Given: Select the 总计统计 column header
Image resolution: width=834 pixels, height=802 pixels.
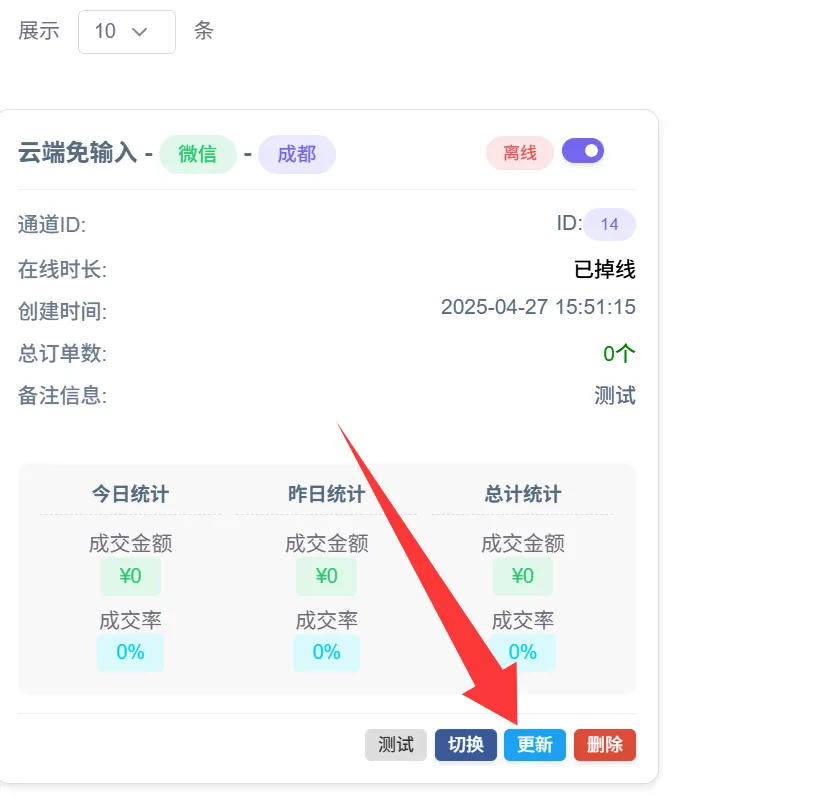Looking at the screenshot, I should point(522,494).
